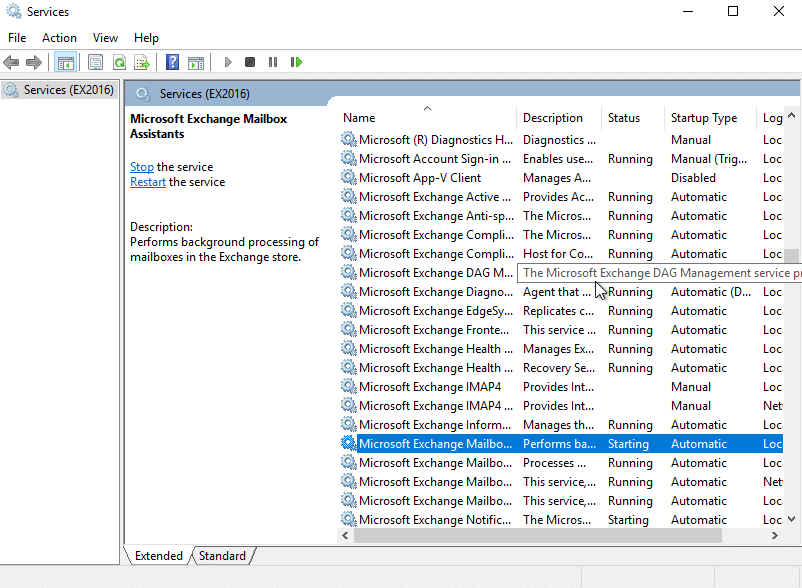Viewport: 802px width, 588px height.
Task: Toggle Show/Hide Action Pane toolbar button
Action: click(x=196, y=62)
